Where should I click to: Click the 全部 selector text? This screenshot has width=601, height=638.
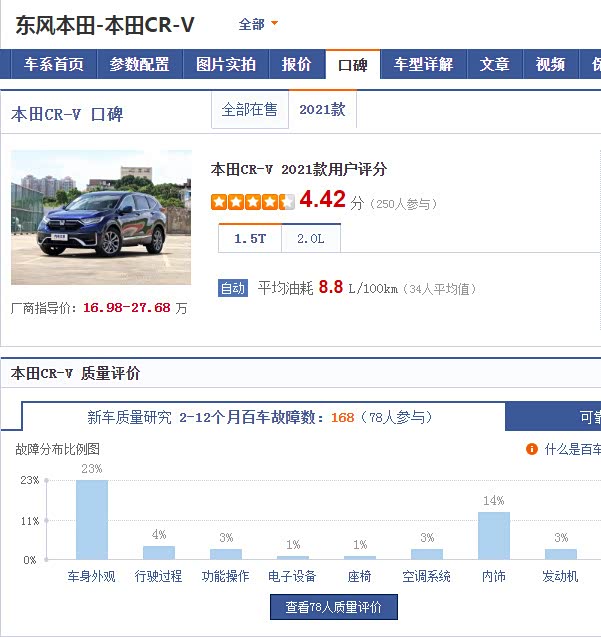[x=251, y=24]
